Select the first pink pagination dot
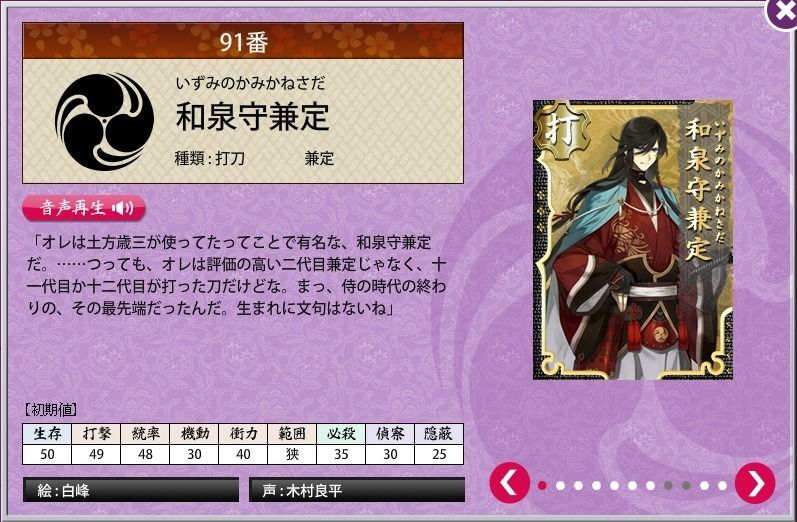The height and width of the screenshot is (522, 797). [x=542, y=485]
